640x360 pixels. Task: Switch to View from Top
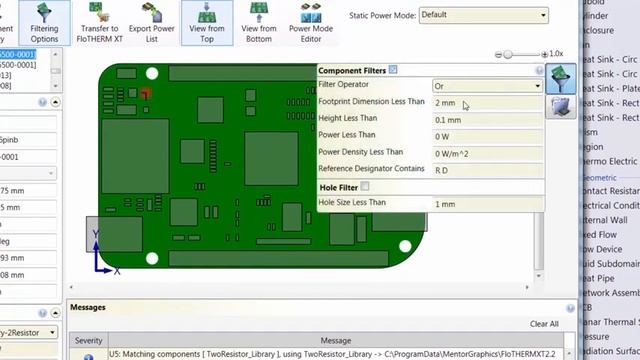coord(207,23)
